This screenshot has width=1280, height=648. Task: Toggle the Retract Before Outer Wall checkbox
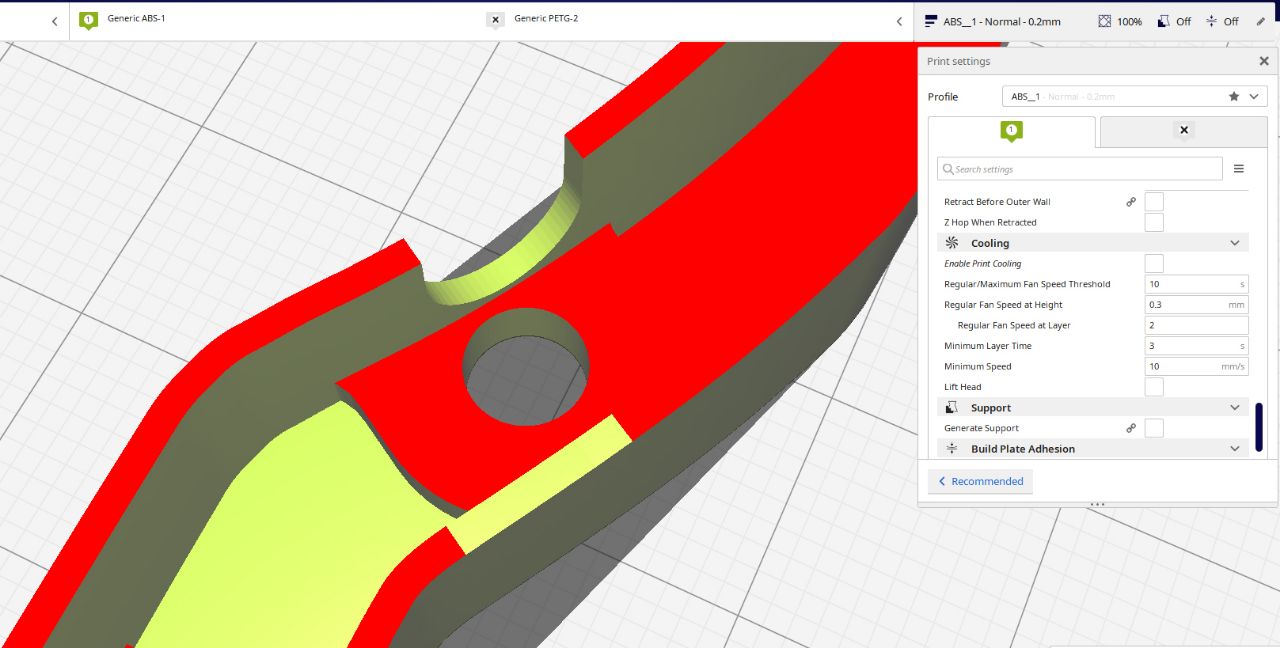(1154, 202)
